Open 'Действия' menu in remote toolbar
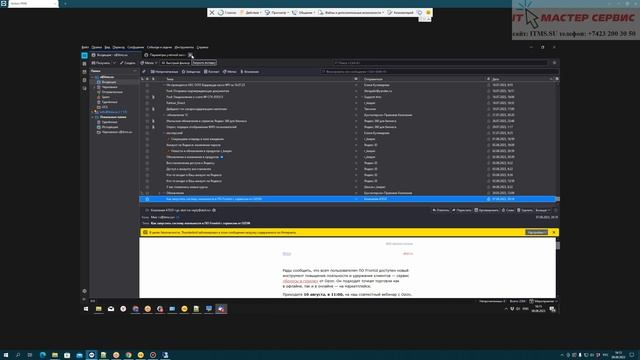 [250, 13]
